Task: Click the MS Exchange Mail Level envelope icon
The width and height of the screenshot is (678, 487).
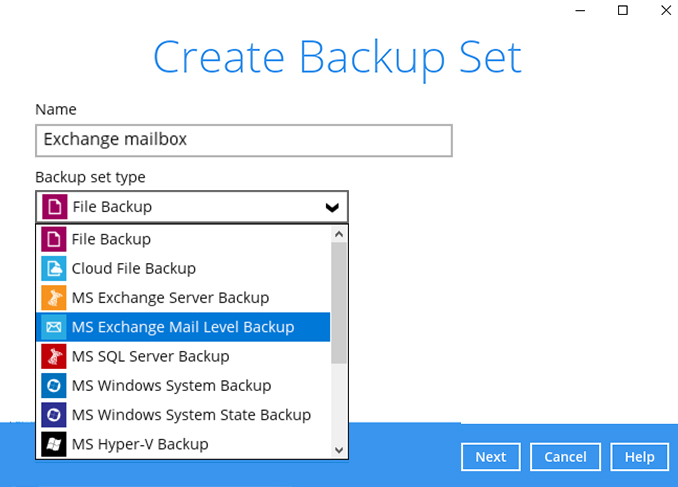Action: tap(54, 327)
